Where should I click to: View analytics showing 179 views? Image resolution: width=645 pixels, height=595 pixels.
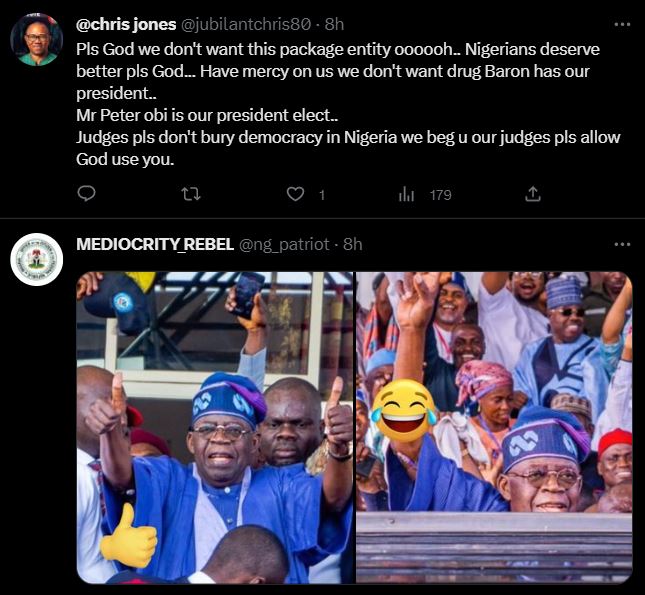[407, 194]
